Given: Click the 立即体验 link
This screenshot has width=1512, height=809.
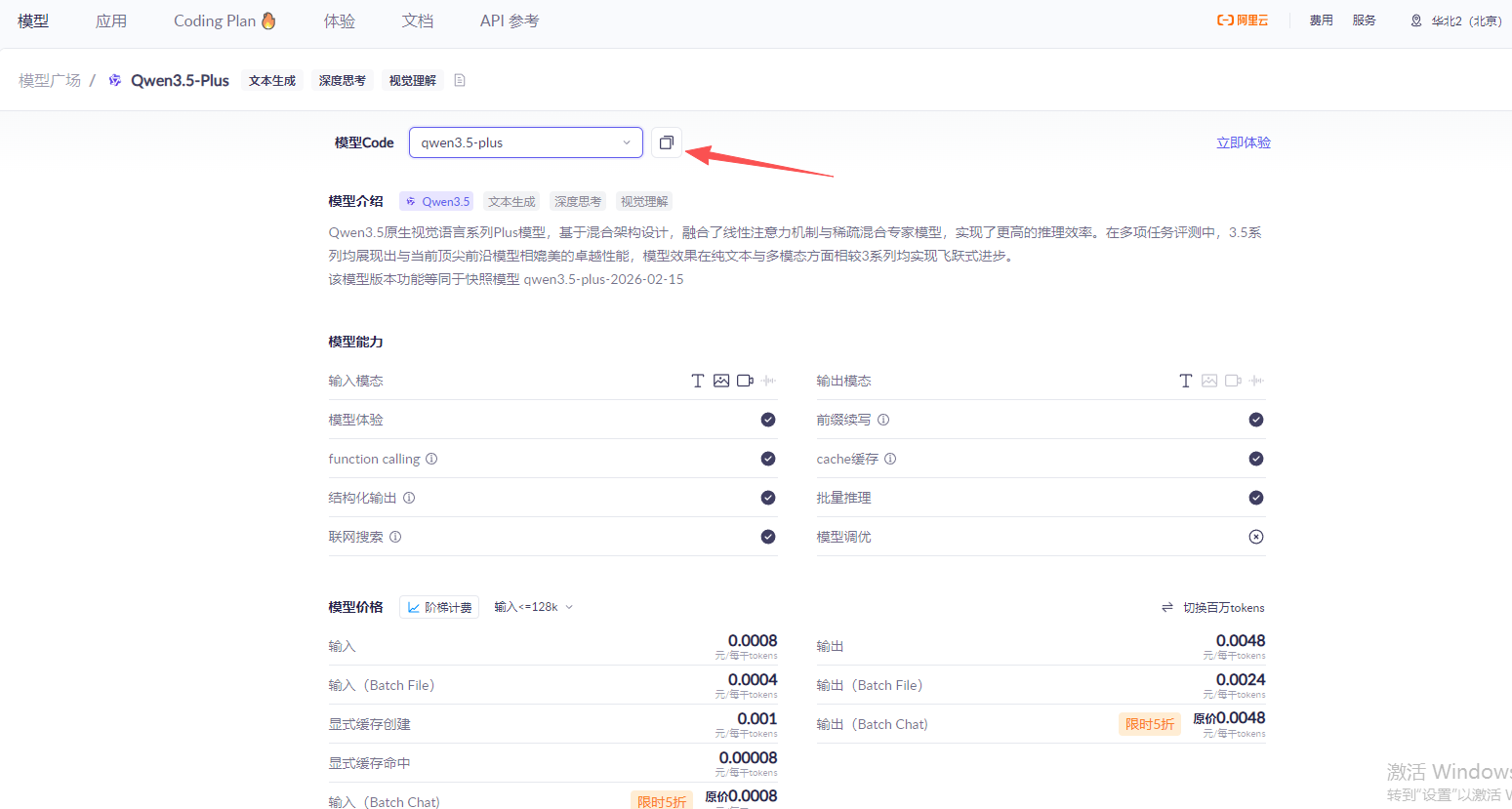Looking at the screenshot, I should (x=1244, y=142).
